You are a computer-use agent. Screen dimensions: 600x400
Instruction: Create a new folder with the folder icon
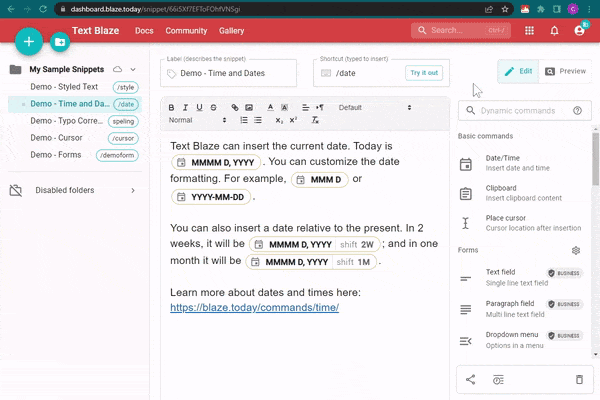pyautogui.click(x=60, y=43)
